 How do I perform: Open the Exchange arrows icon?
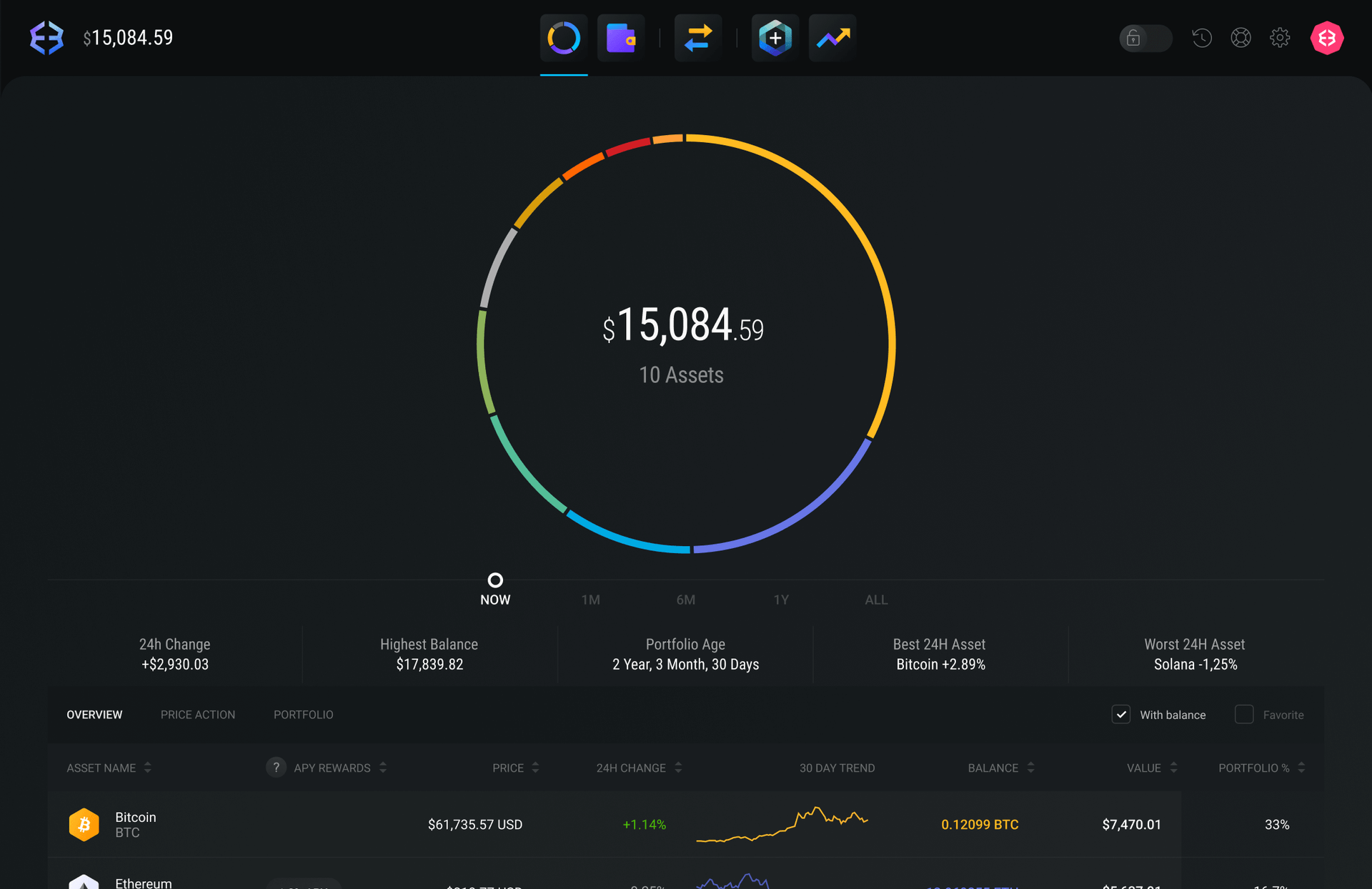[697, 38]
